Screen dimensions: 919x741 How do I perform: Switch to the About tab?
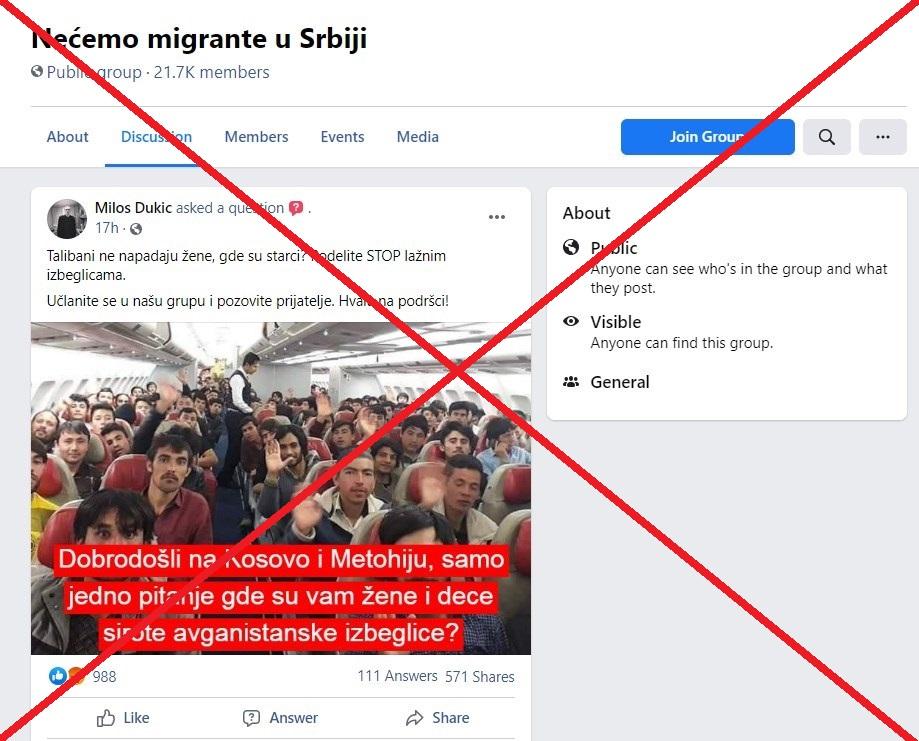[67, 137]
